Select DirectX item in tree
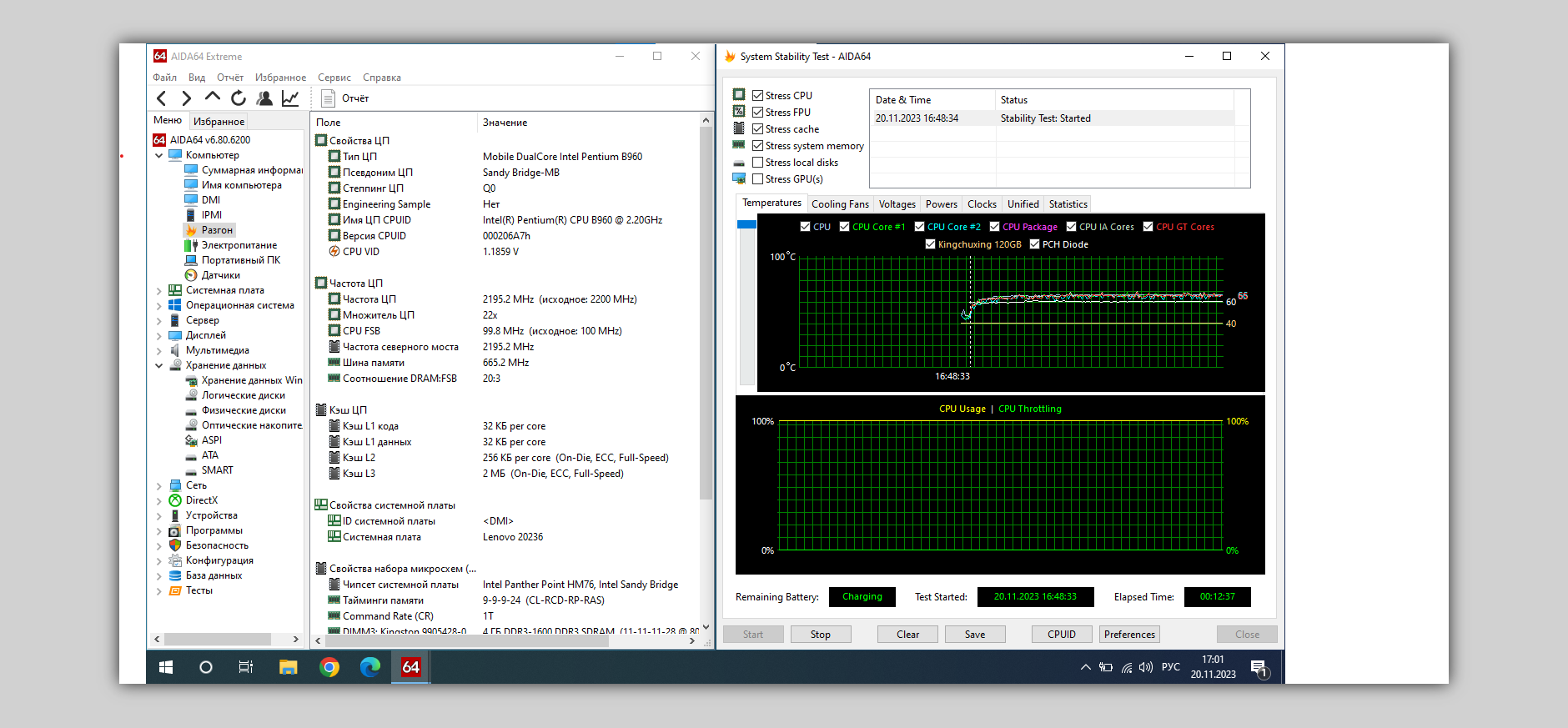Screen dimensions: 1568x728 pos(193,500)
